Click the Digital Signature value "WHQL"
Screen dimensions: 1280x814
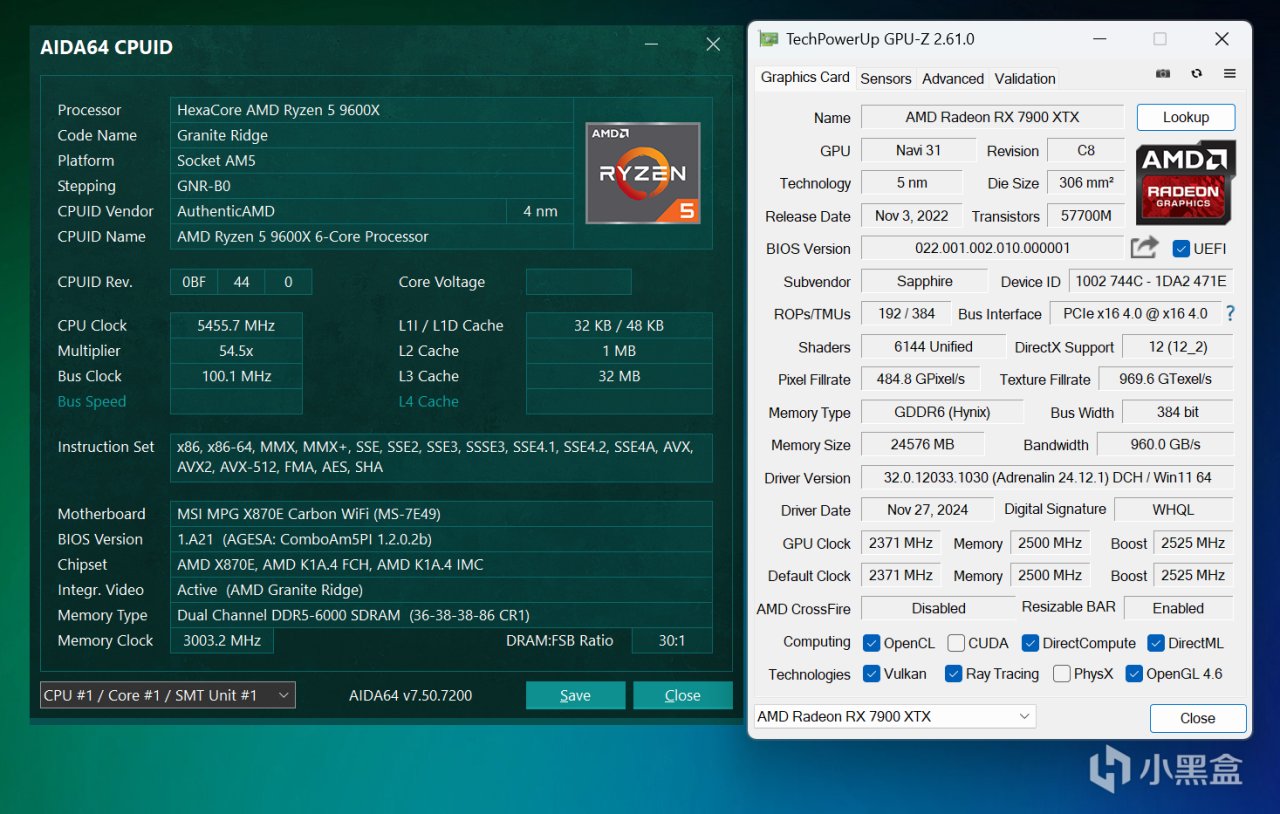tap(1173, 509)
